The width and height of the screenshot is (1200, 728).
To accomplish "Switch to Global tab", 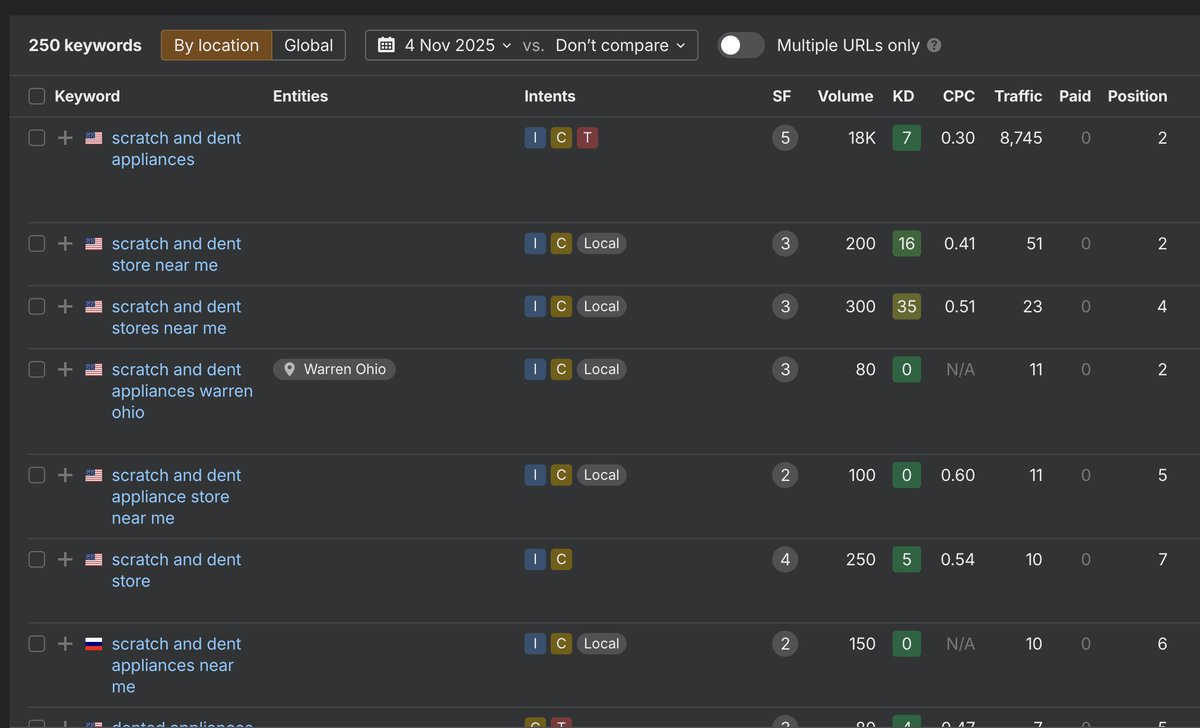I will coord(308,45).
